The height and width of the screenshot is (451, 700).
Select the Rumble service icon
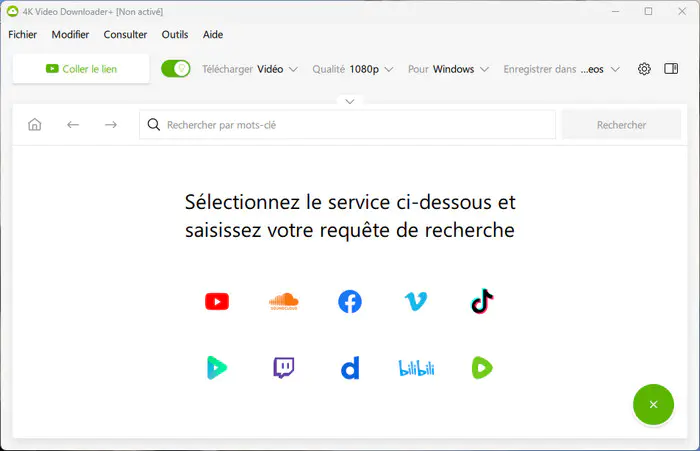(482, 368)
